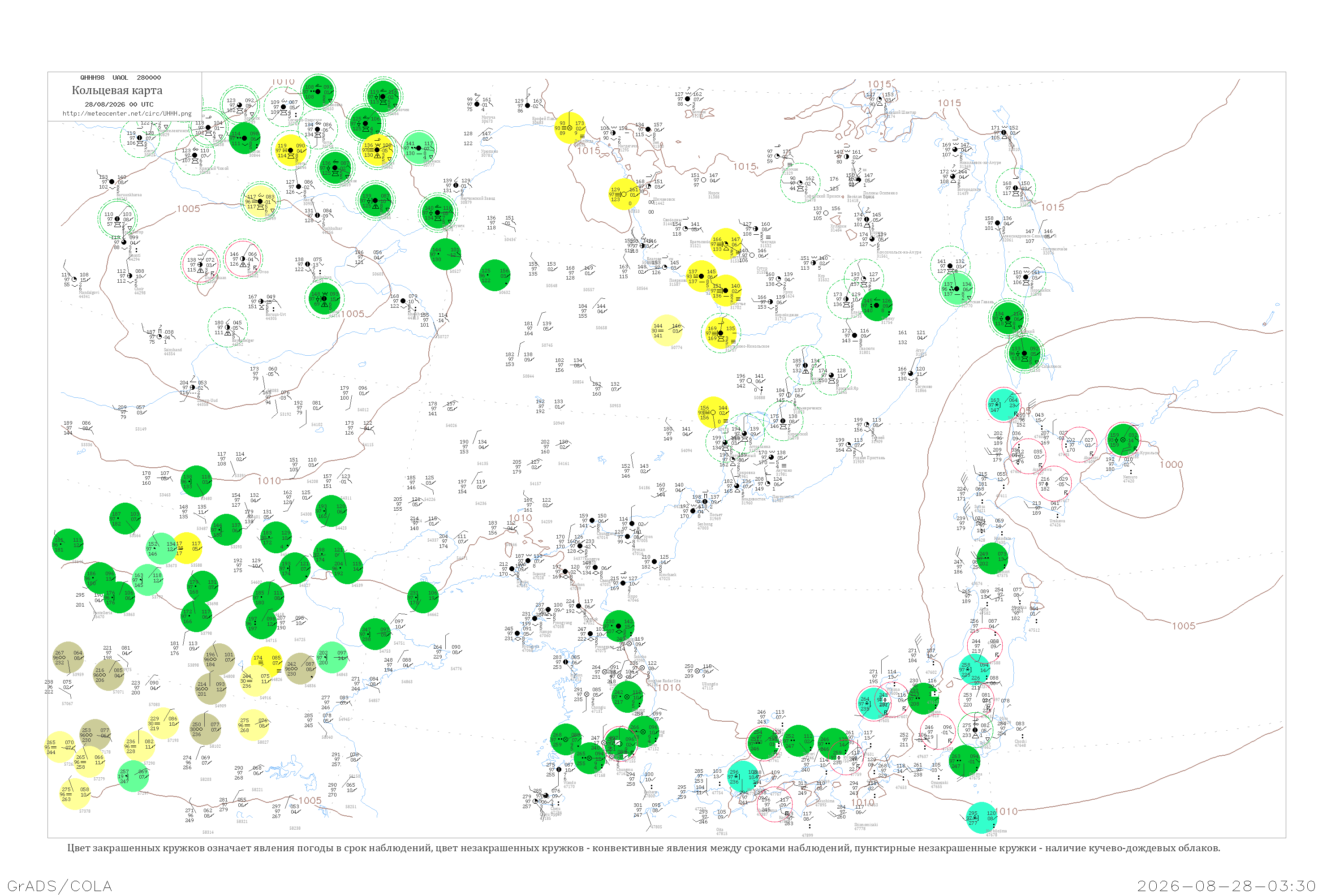The width and height of the screenshot is (1344, 896).
Task: Click the Комсомольск-на-Амуре station name
Action: [x=899, y=253]
